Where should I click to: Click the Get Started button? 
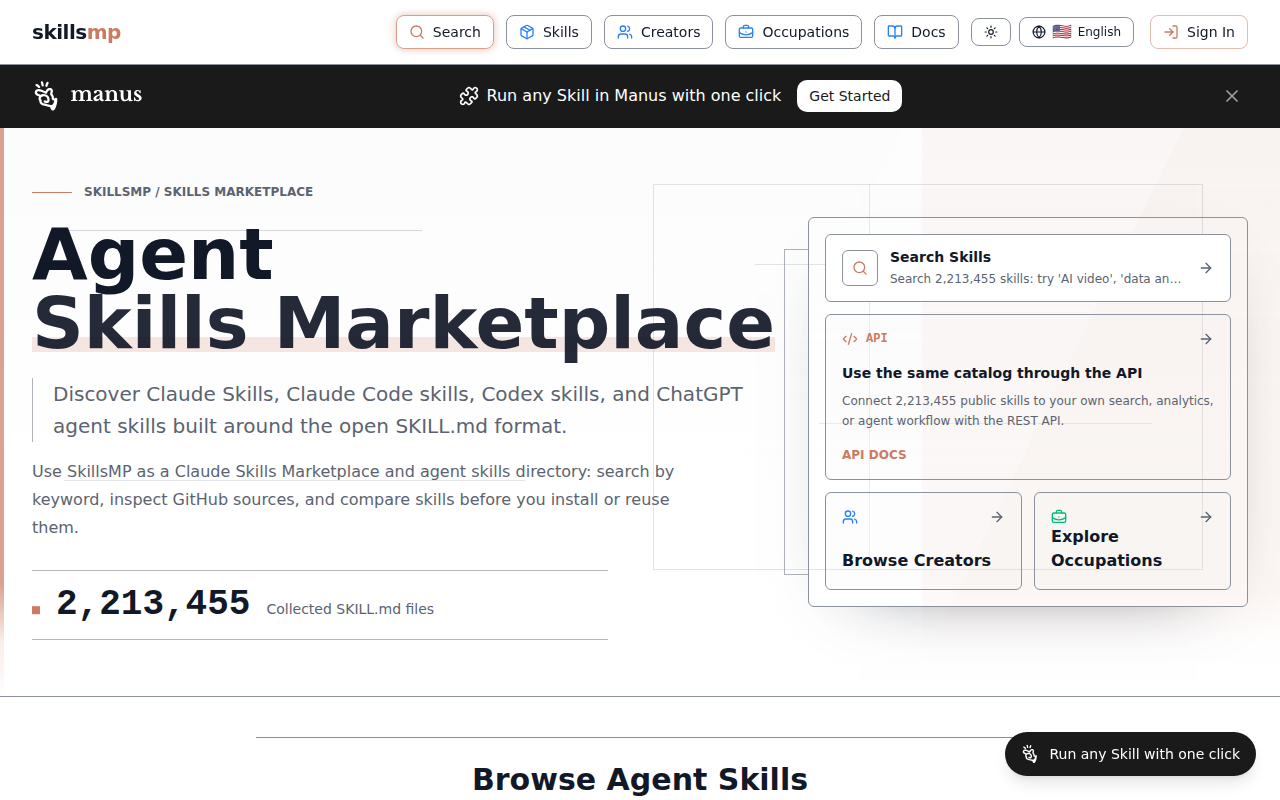(x=849, y=96)
